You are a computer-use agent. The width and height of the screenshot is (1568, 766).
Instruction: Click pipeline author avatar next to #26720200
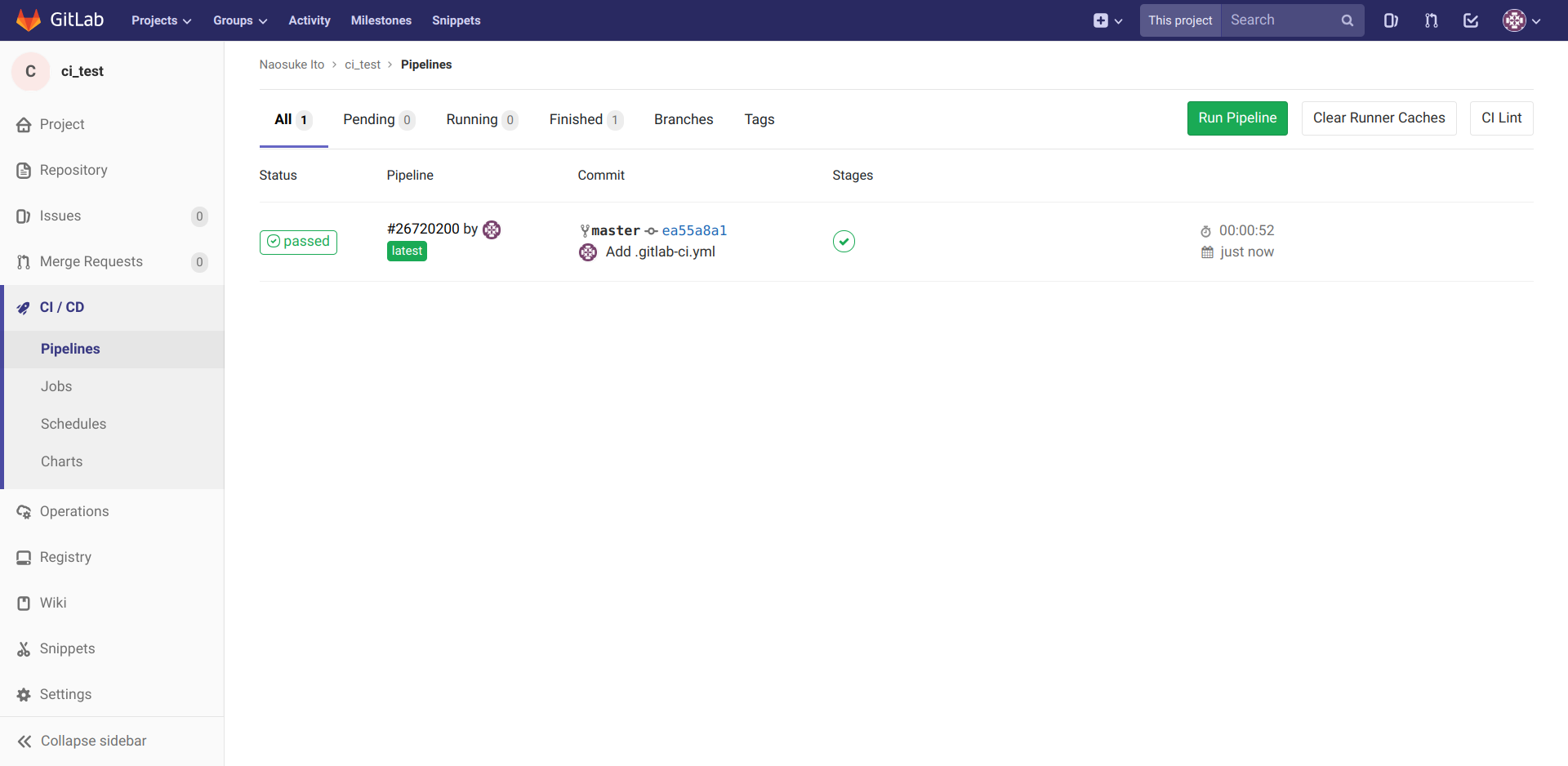click(492, 229)
